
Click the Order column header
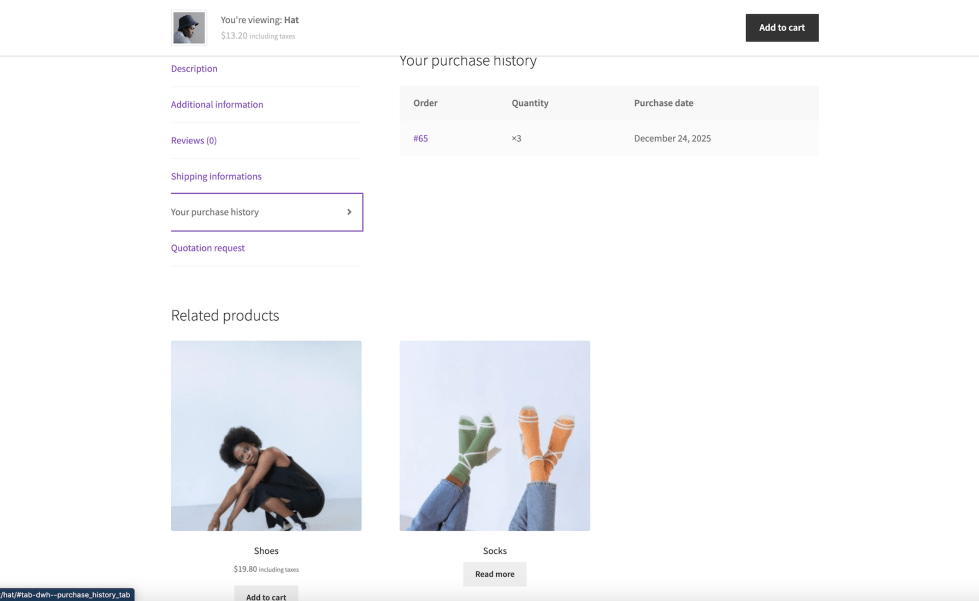[x=425, y=103]
